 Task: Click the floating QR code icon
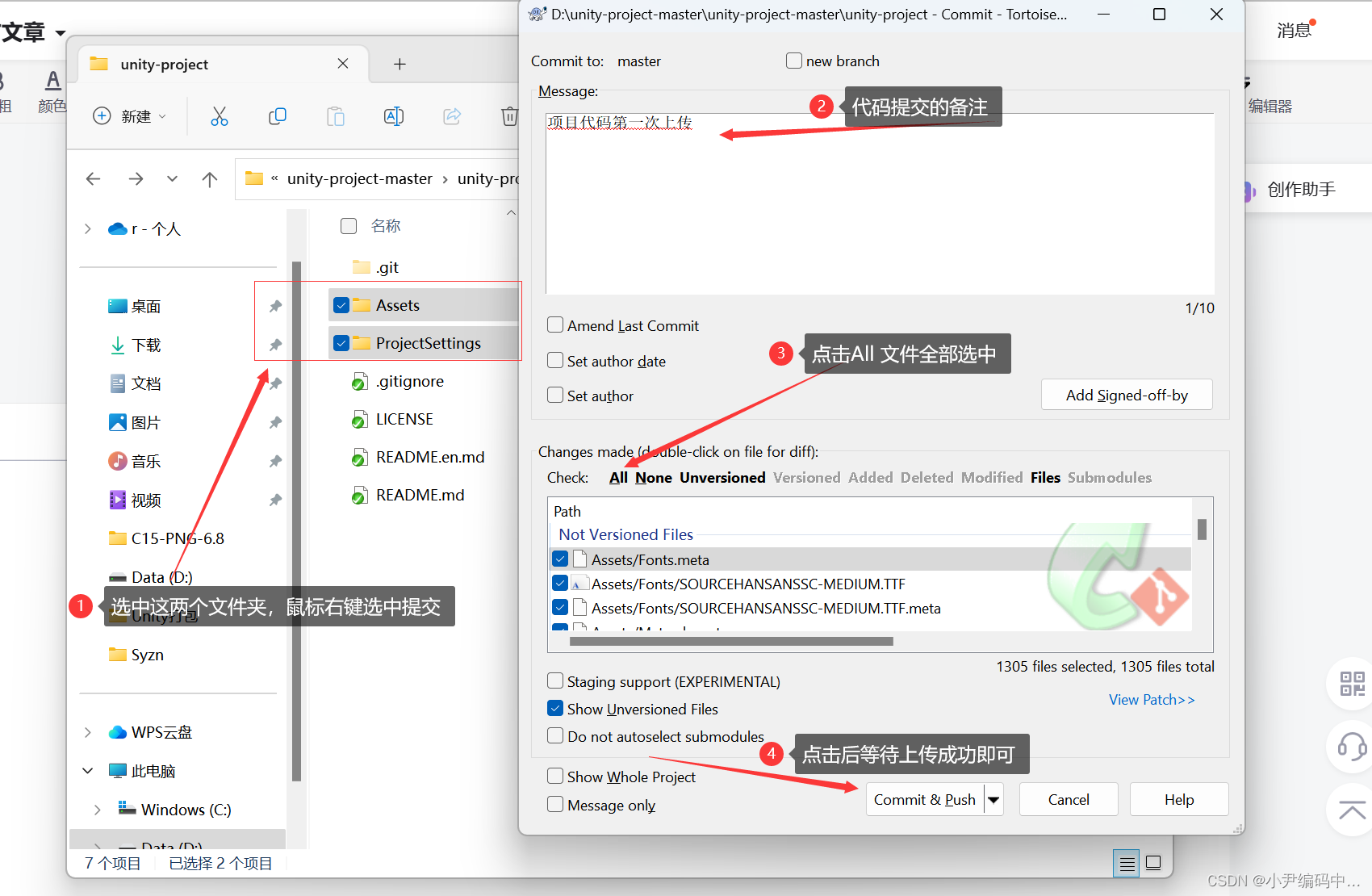[1352, 684]
